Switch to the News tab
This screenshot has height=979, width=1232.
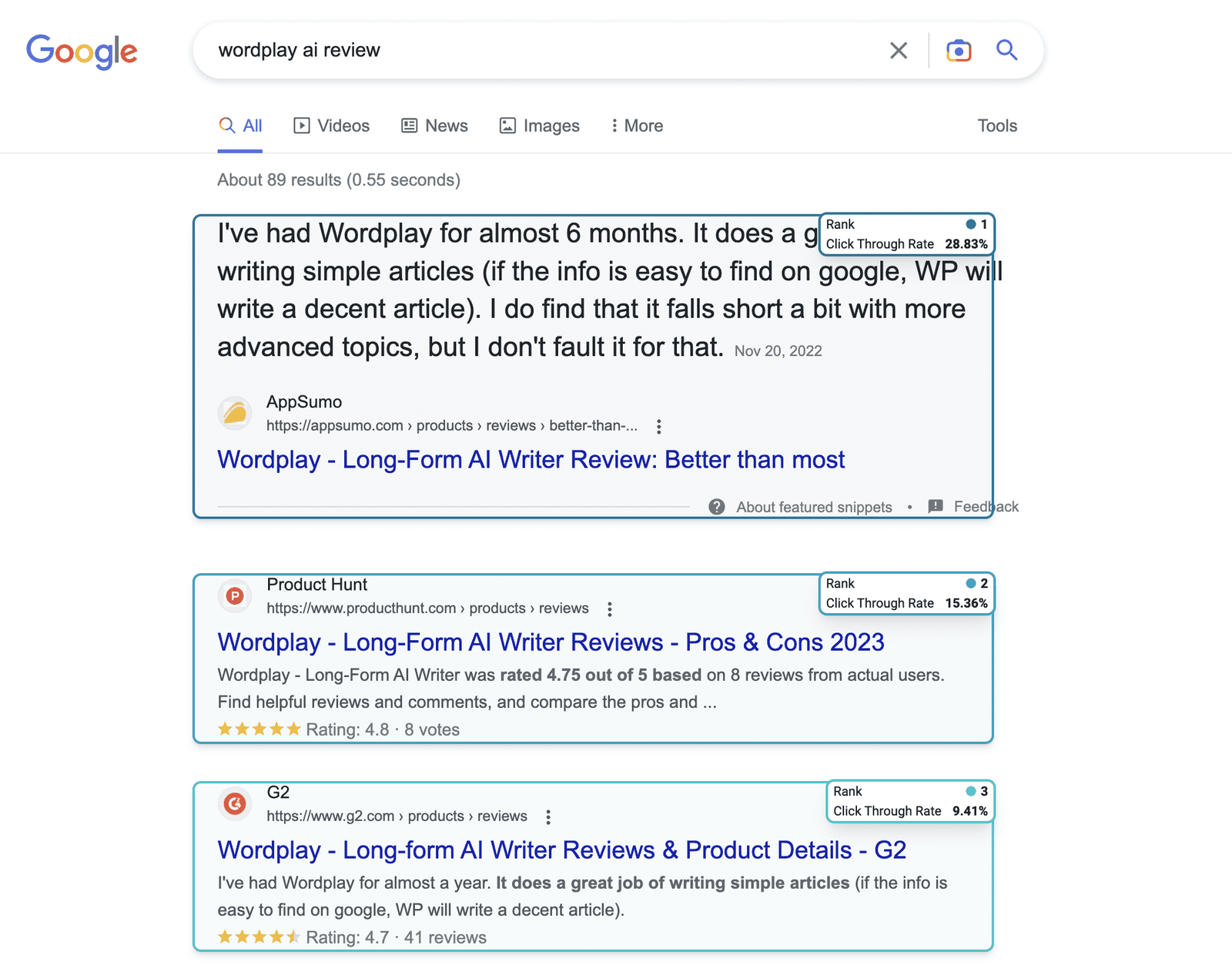[x=435, y=126]
